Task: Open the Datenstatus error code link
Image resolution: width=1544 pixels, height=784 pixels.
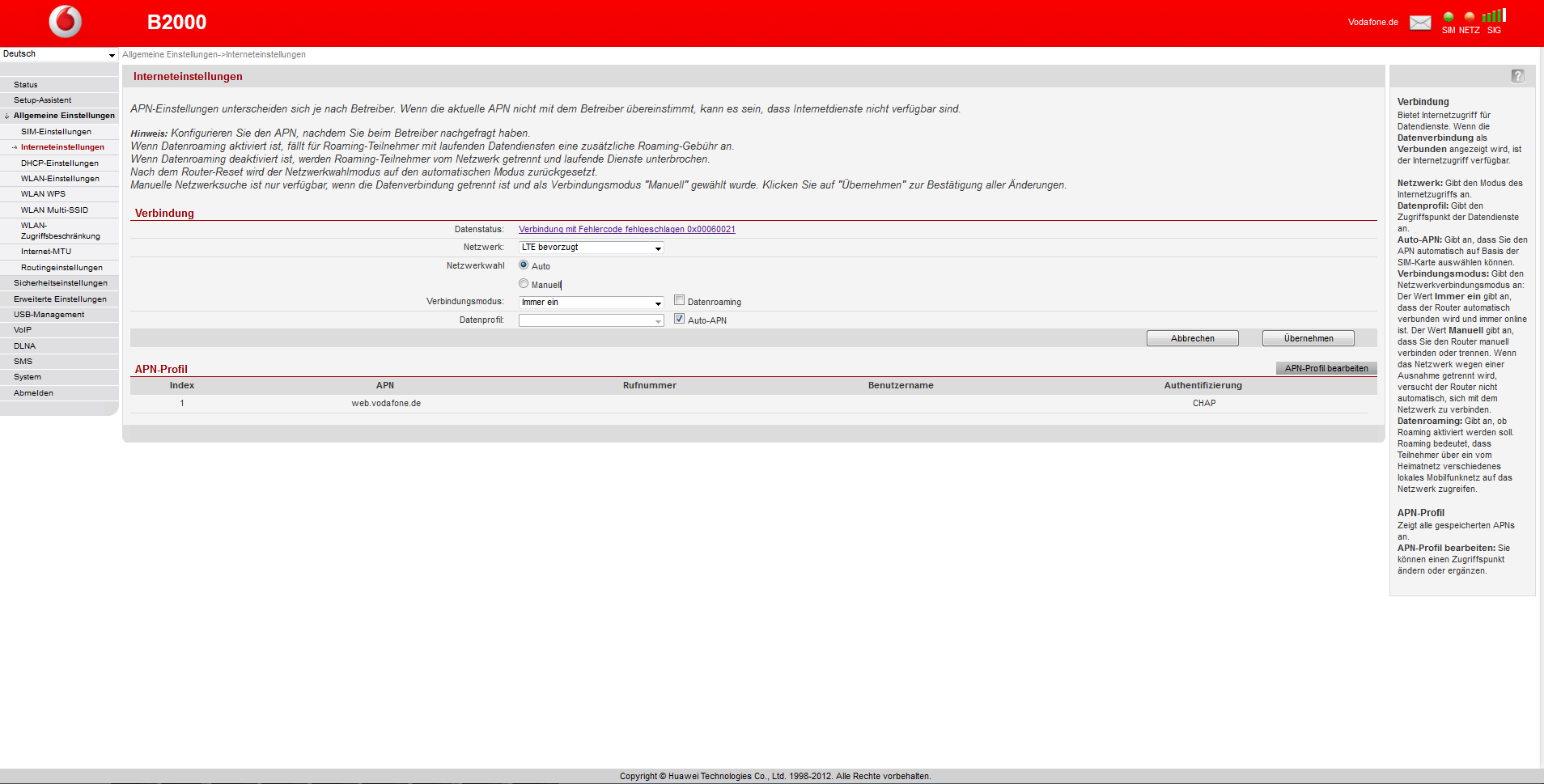Action: (627, 230)
